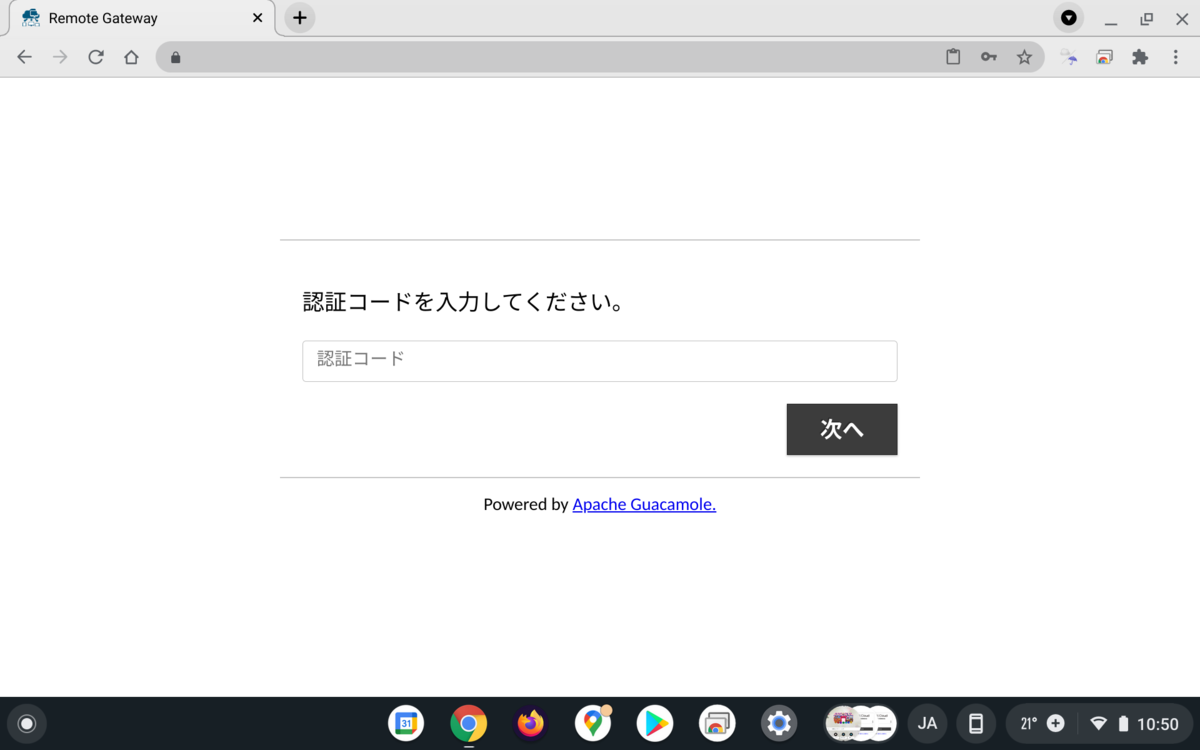The height and width of the screenshot is (750, 1200).
Task: Open Chrome from the shelf
Action: click(468, 723)
